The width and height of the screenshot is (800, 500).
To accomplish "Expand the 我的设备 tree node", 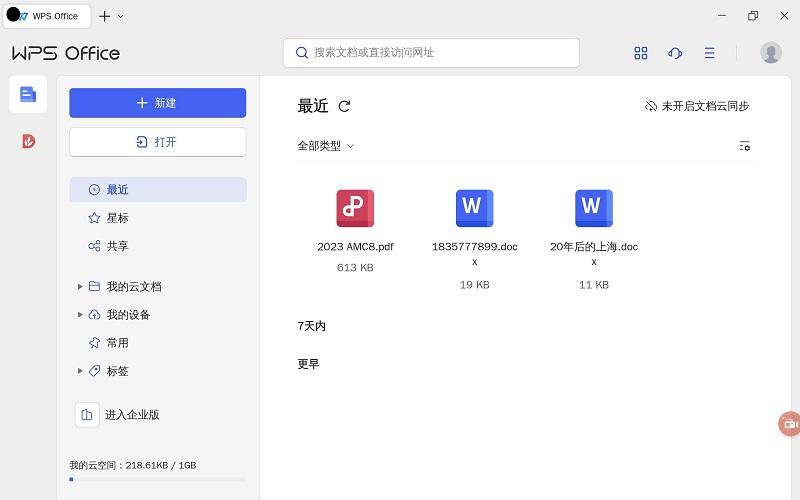I will 80,315.
